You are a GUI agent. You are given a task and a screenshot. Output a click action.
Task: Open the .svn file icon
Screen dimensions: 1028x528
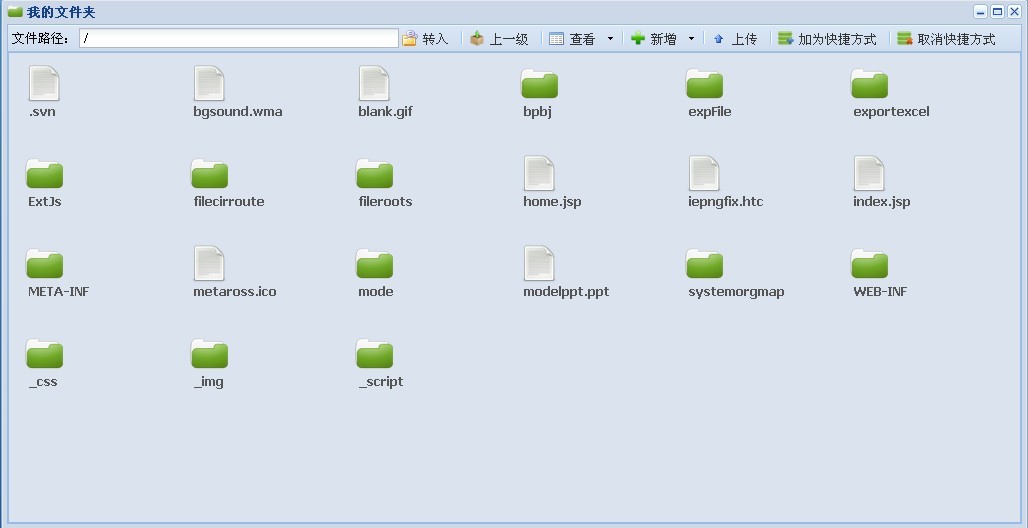click(44, 83)
